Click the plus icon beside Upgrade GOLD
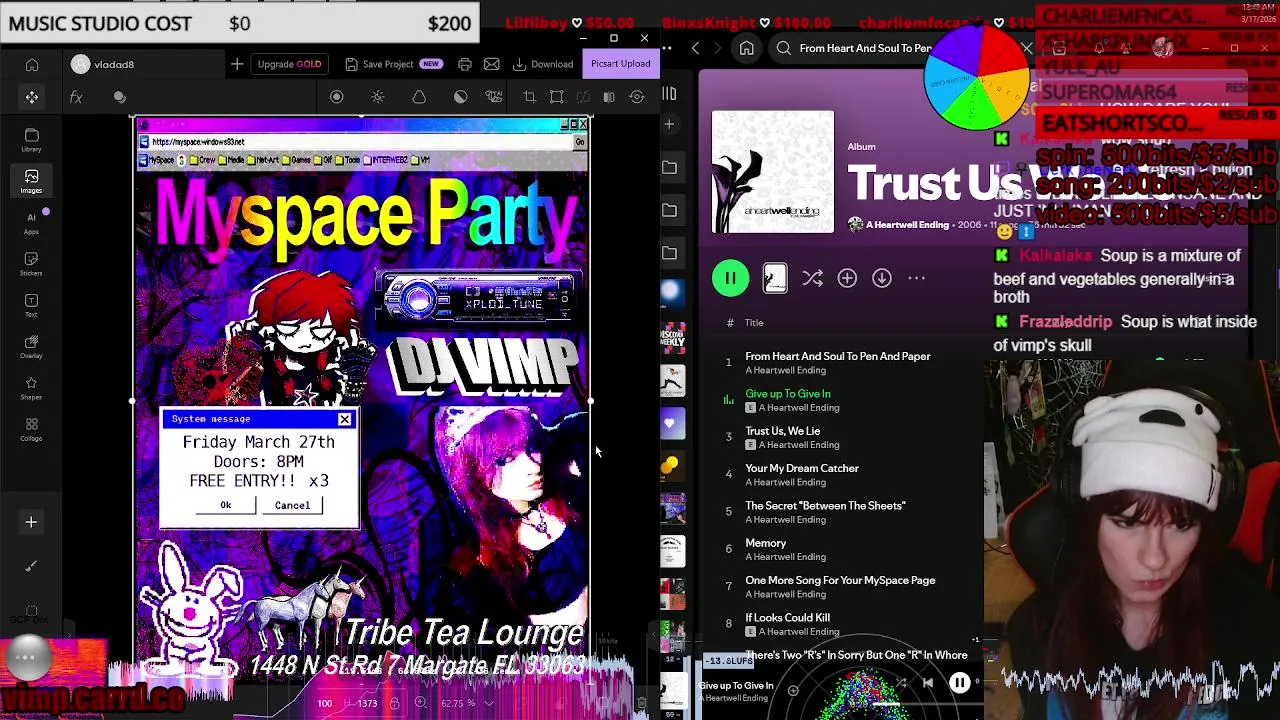This screenshot has width=1280, height=720. 237,64
